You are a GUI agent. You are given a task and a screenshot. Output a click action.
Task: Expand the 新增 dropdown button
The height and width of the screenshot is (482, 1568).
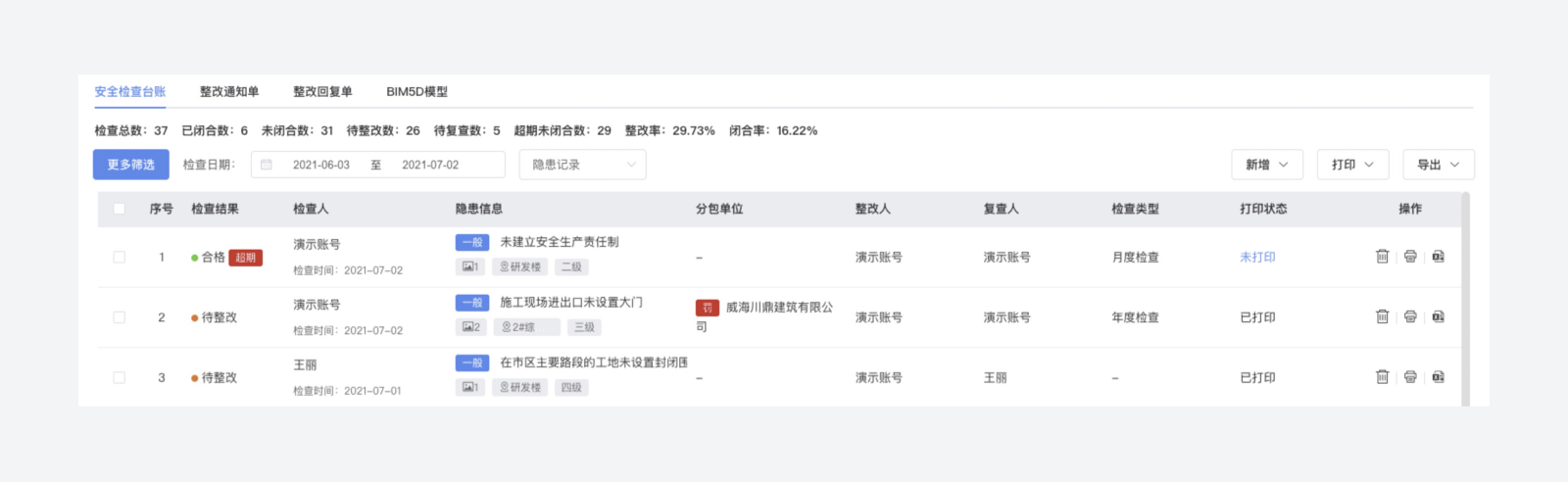[1267, 165]
